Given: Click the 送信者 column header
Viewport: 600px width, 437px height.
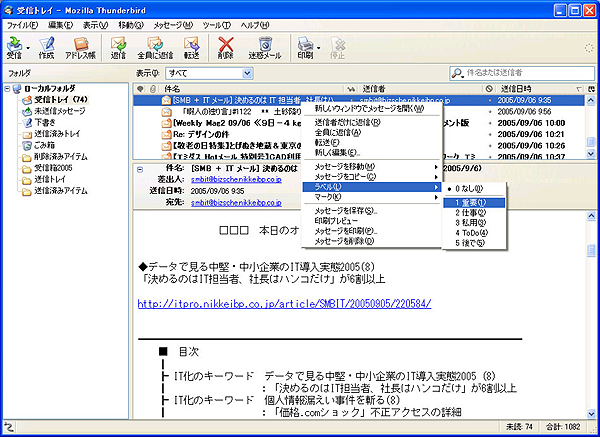Looking at the screenshot, I should (420, 89).
